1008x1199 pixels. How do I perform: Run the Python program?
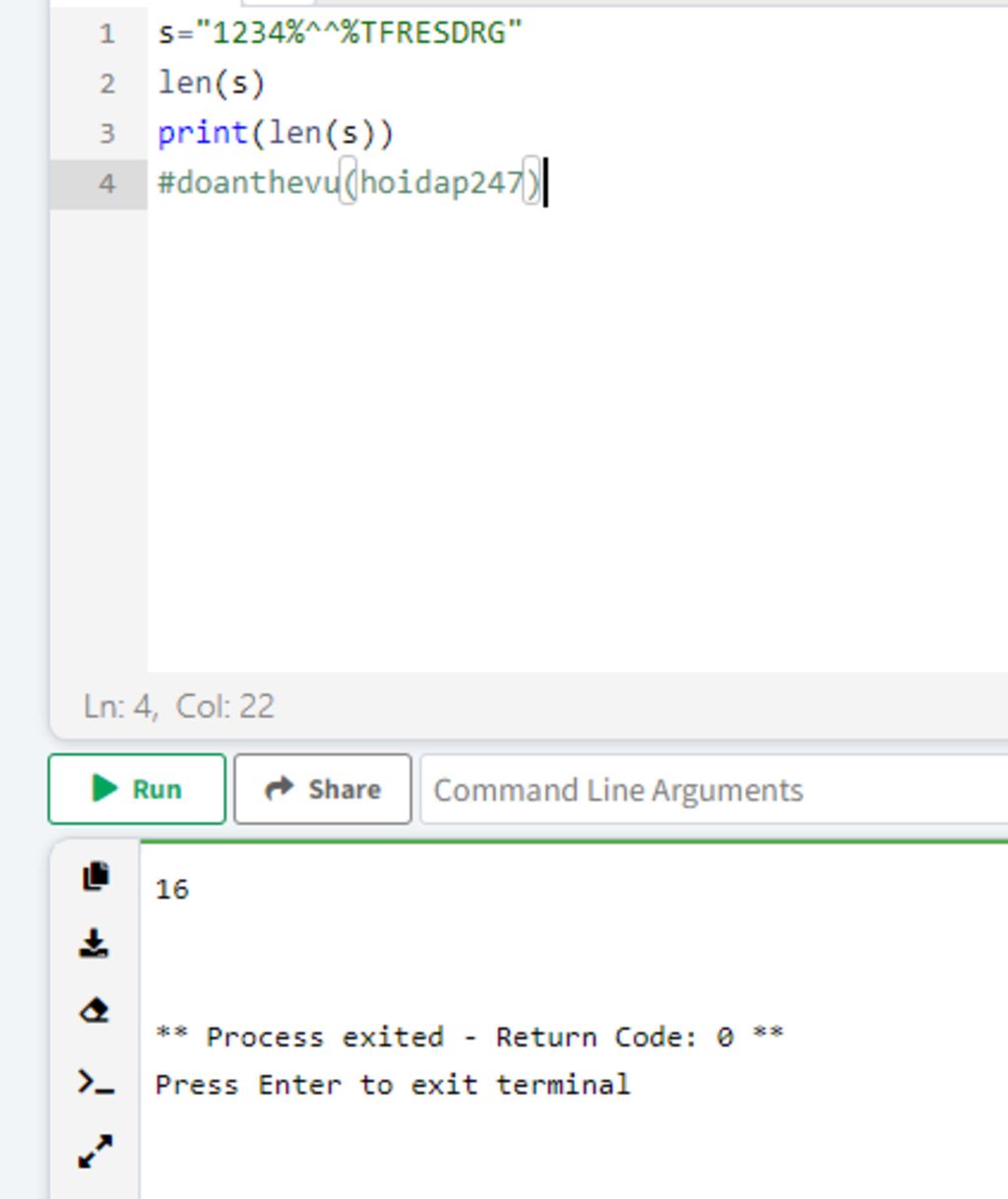pos(137,789)
